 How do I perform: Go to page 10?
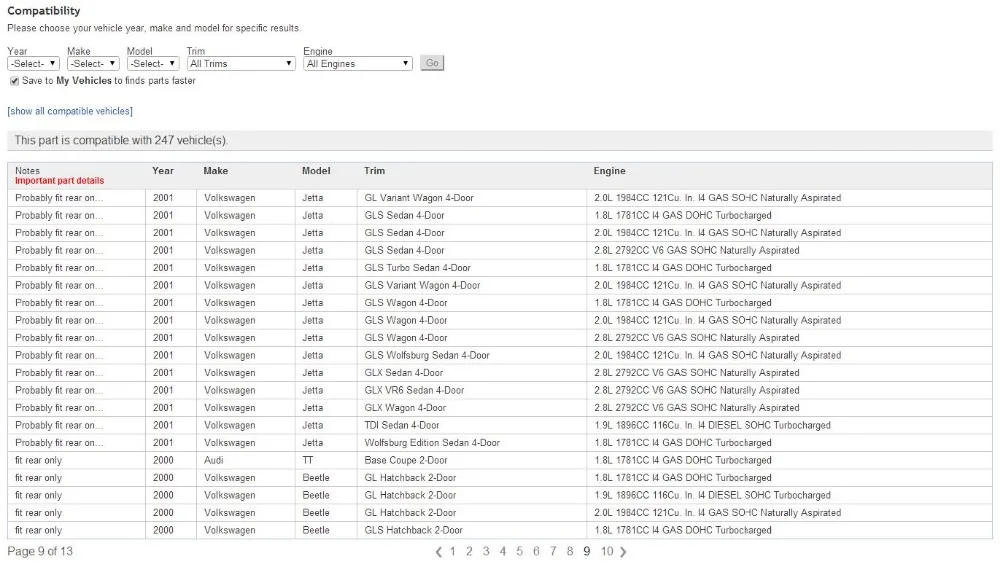tap(607, 551)
